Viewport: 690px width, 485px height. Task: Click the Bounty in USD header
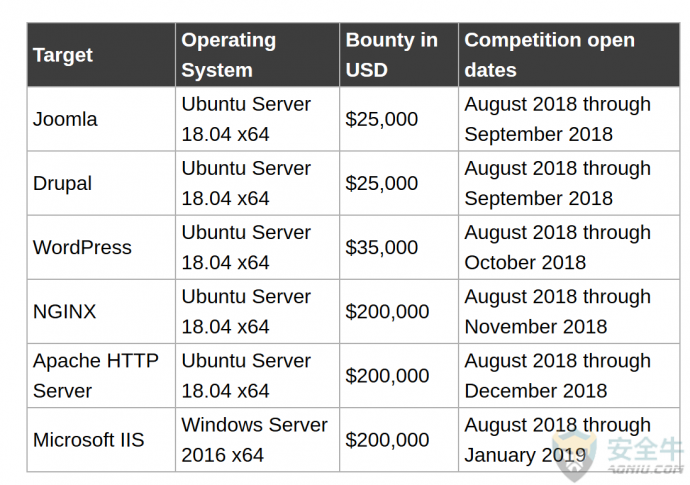[399, 55]
